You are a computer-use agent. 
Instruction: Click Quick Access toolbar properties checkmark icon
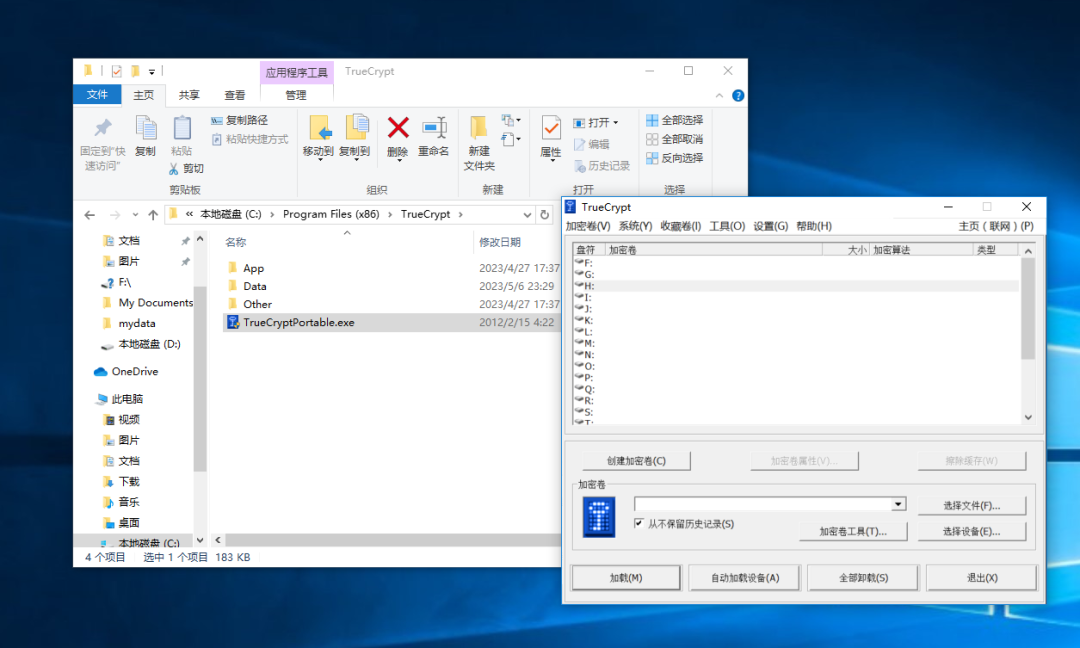[x=116, y=71]
